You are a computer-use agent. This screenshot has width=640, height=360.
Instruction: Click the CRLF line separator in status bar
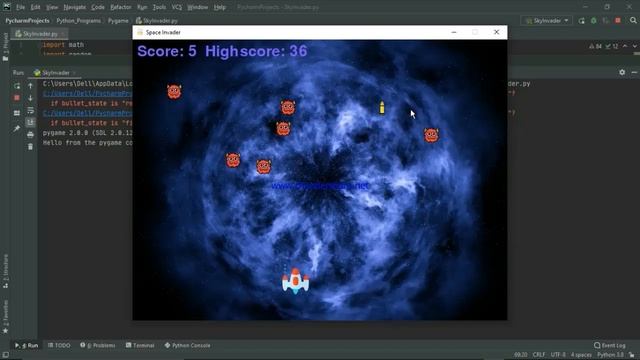539,355
